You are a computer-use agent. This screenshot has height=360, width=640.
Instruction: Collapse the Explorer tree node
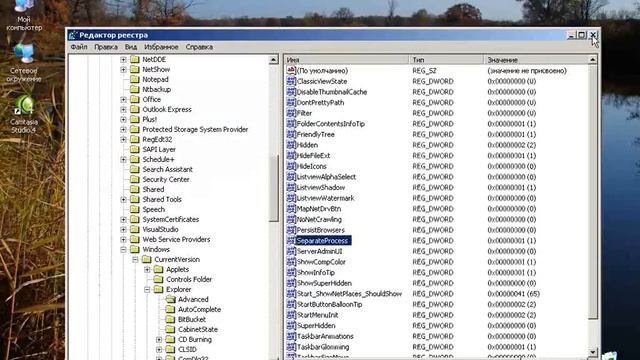[x=147, y=289]
